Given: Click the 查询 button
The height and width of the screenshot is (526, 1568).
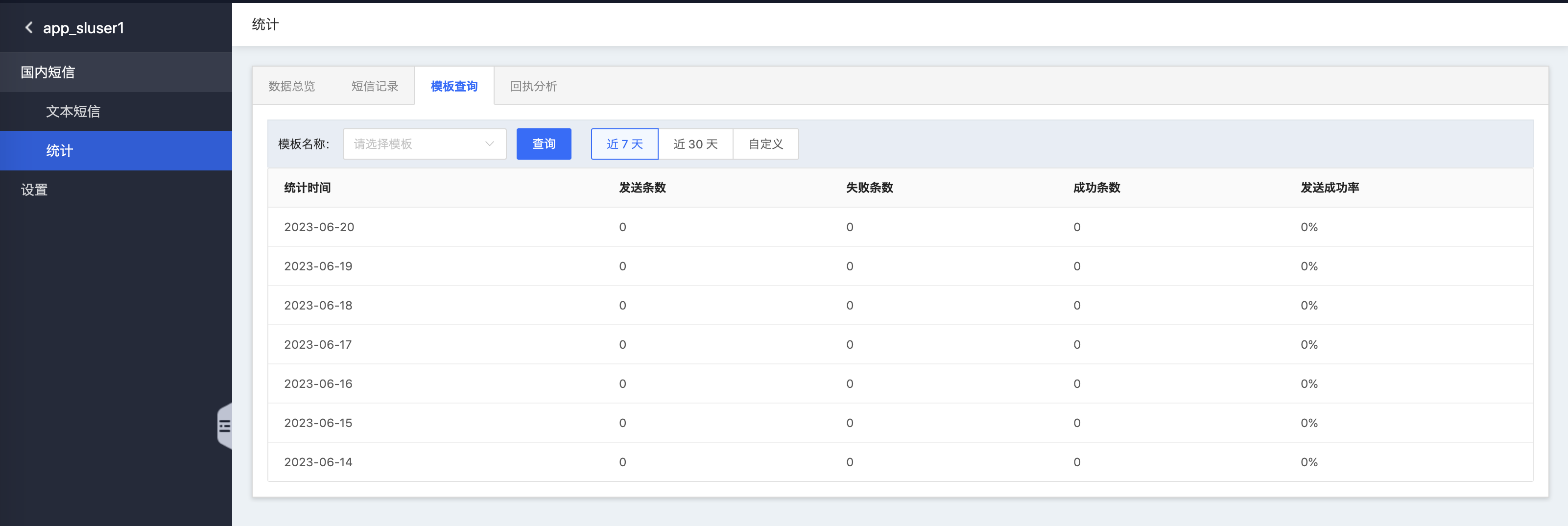Looking at the screenshot, I should 544,143.
